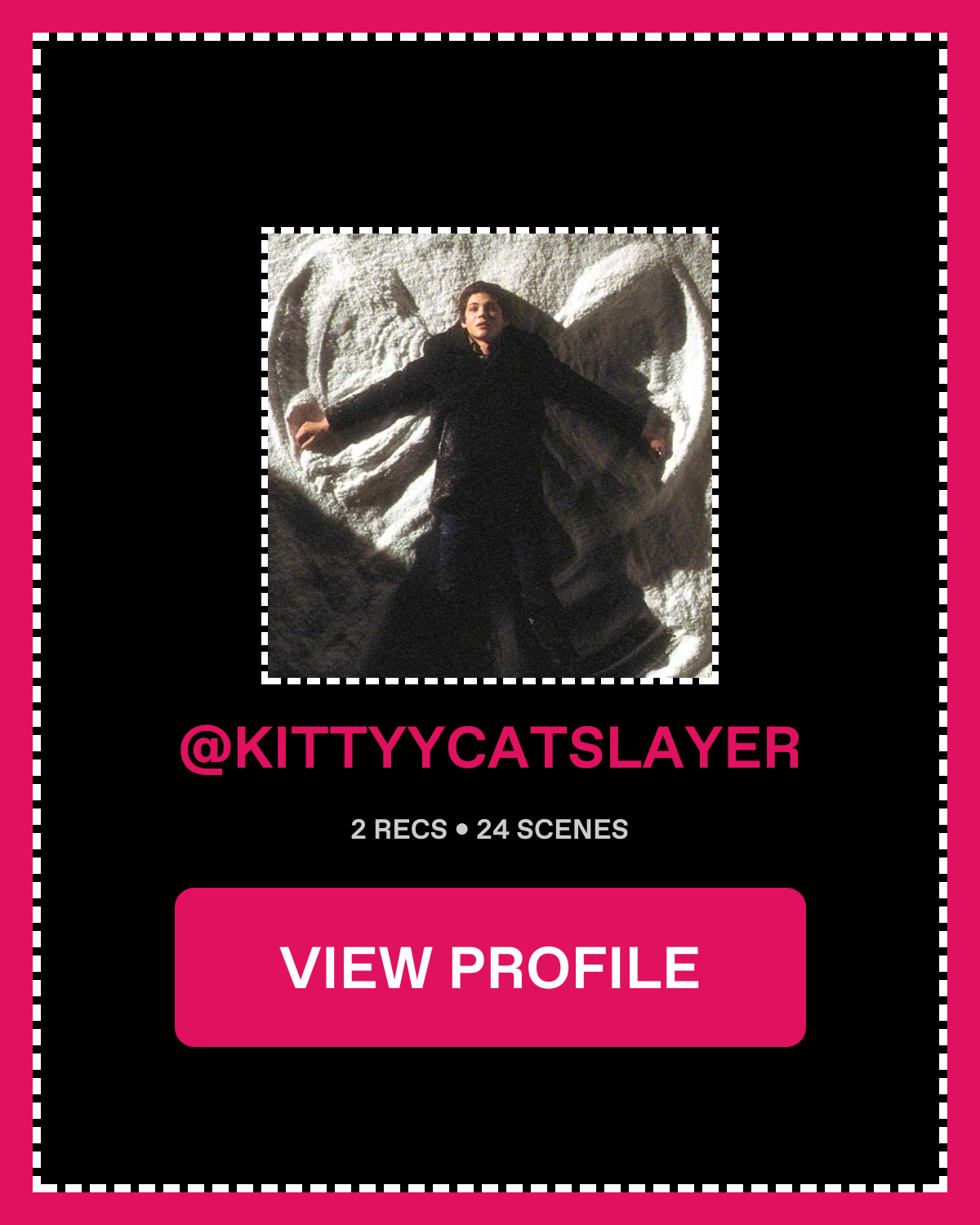Select the snow angel profile picture

coord(490,456)
